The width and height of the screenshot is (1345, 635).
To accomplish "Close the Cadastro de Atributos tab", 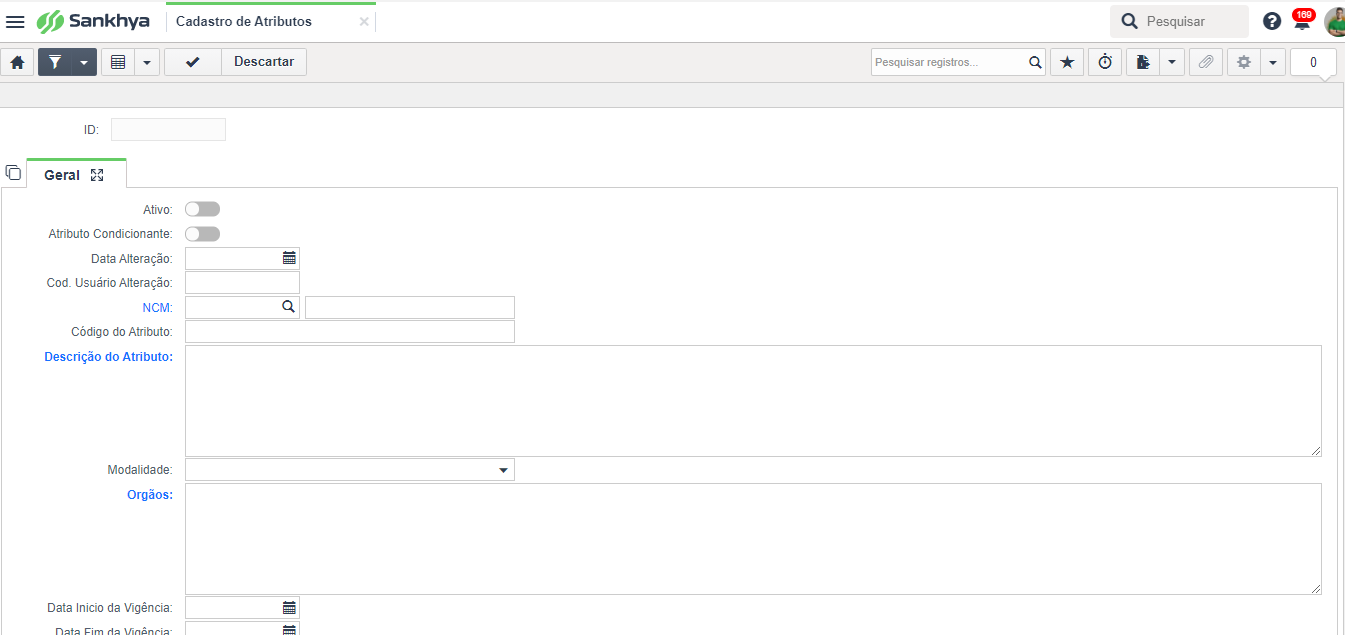I will (x=364, y=22).
